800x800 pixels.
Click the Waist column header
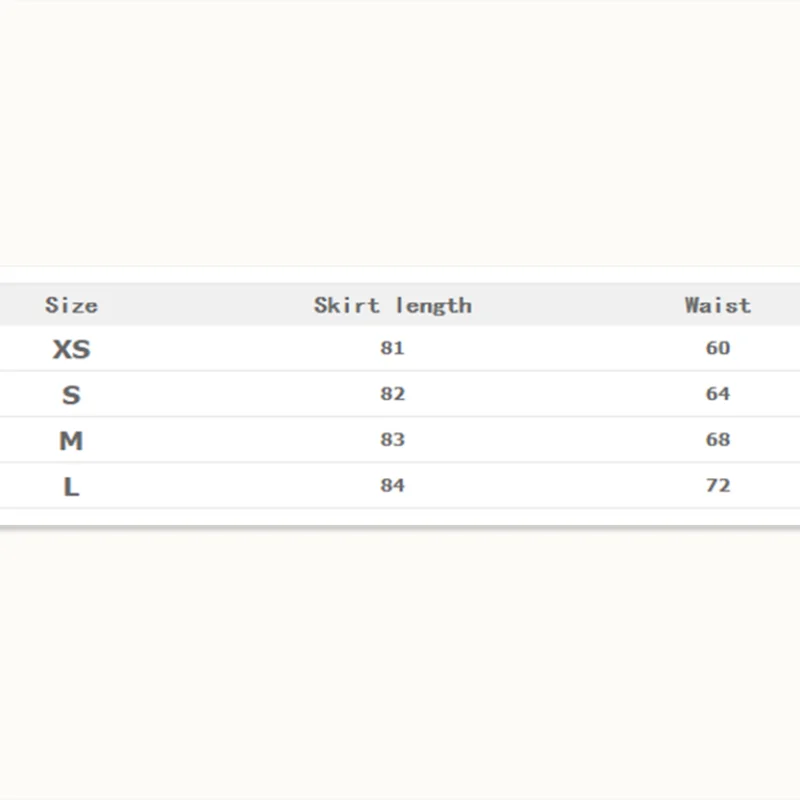tap(717, 305)
